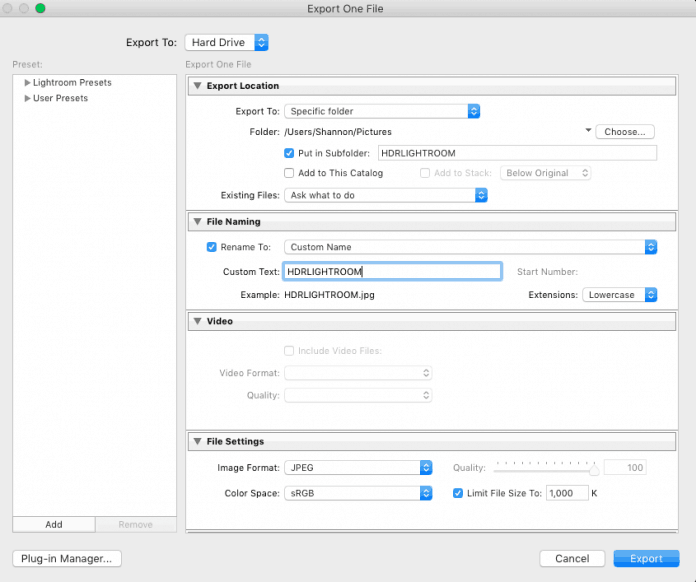Uncheck the Put in Subfolder checkbox
Screen dimensions: 696x582
click(290, 153)
